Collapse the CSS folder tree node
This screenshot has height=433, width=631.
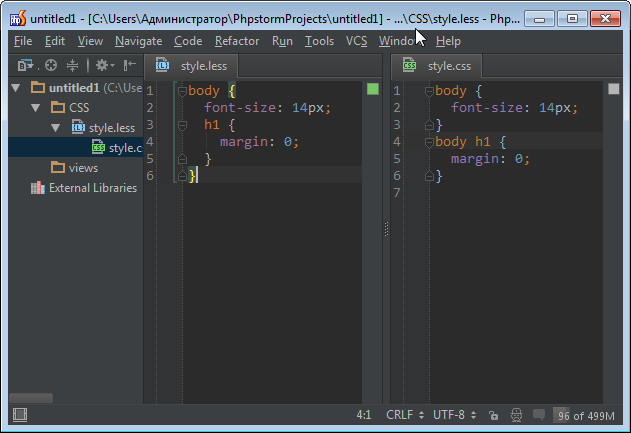tap(36, 108)
